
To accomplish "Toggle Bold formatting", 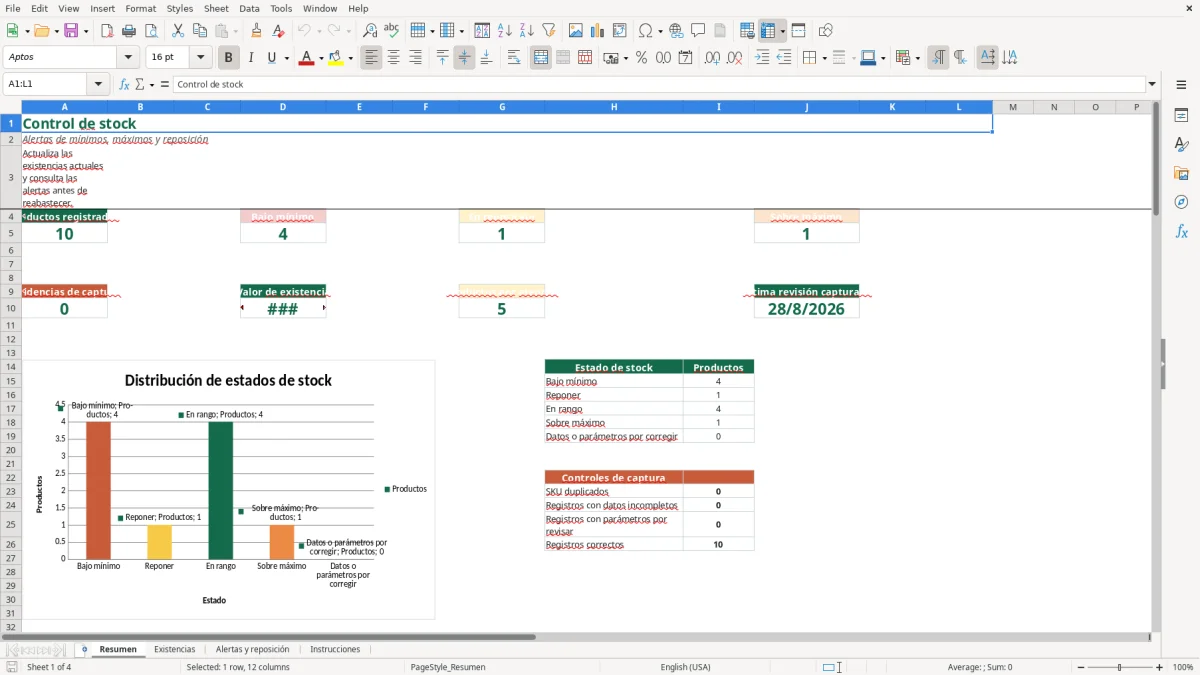I will 229,58.
